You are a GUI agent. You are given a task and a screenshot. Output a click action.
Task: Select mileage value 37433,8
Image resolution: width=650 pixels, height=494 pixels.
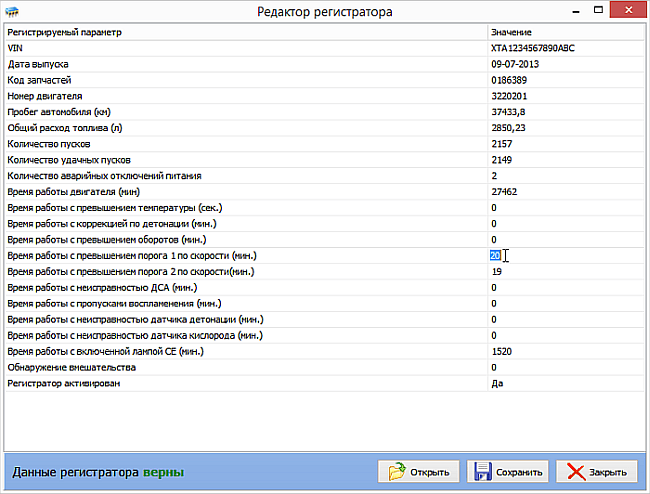[508, 112]
